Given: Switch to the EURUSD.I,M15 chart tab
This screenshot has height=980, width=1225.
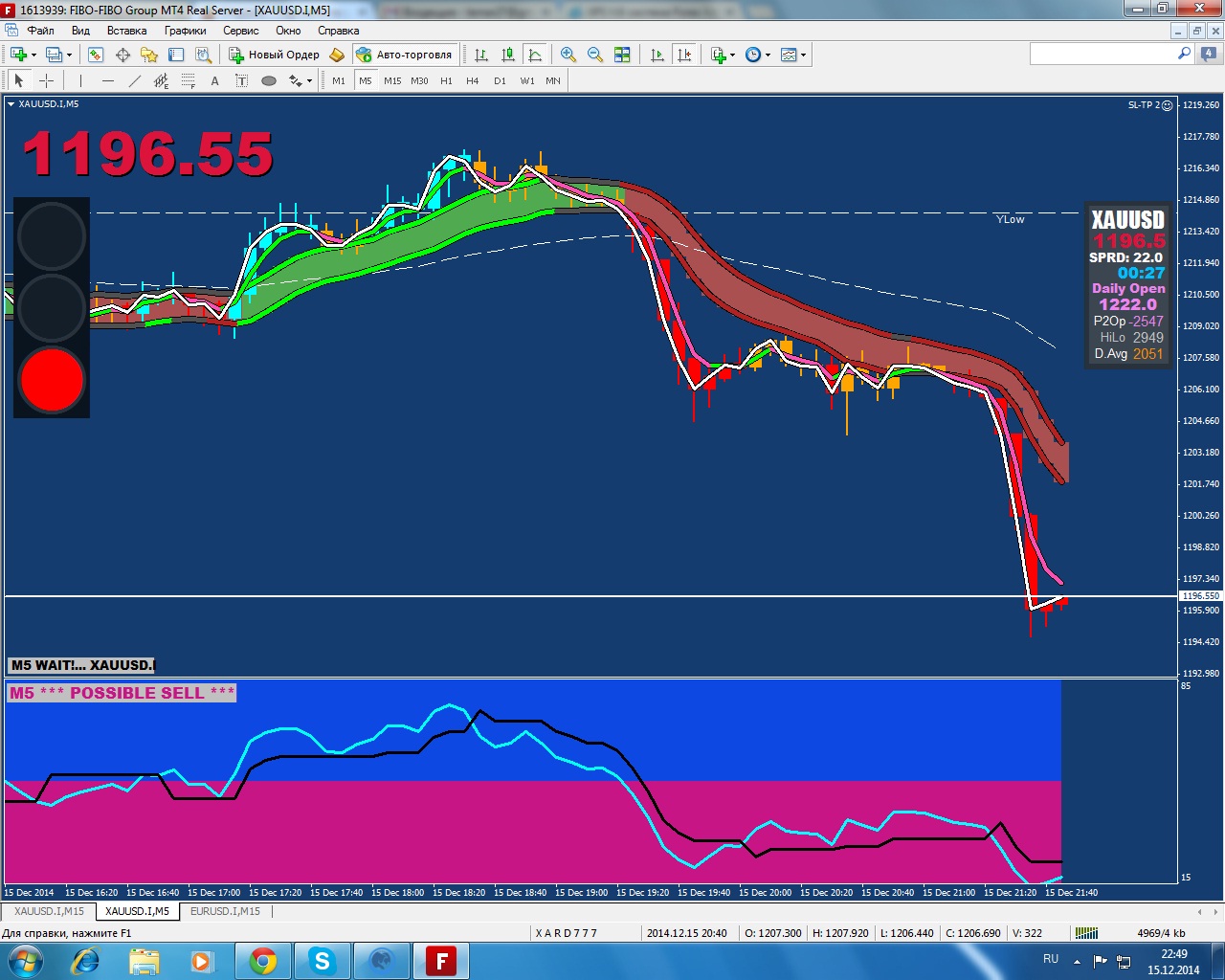Looking at the screenshot, I should point(225,911).
